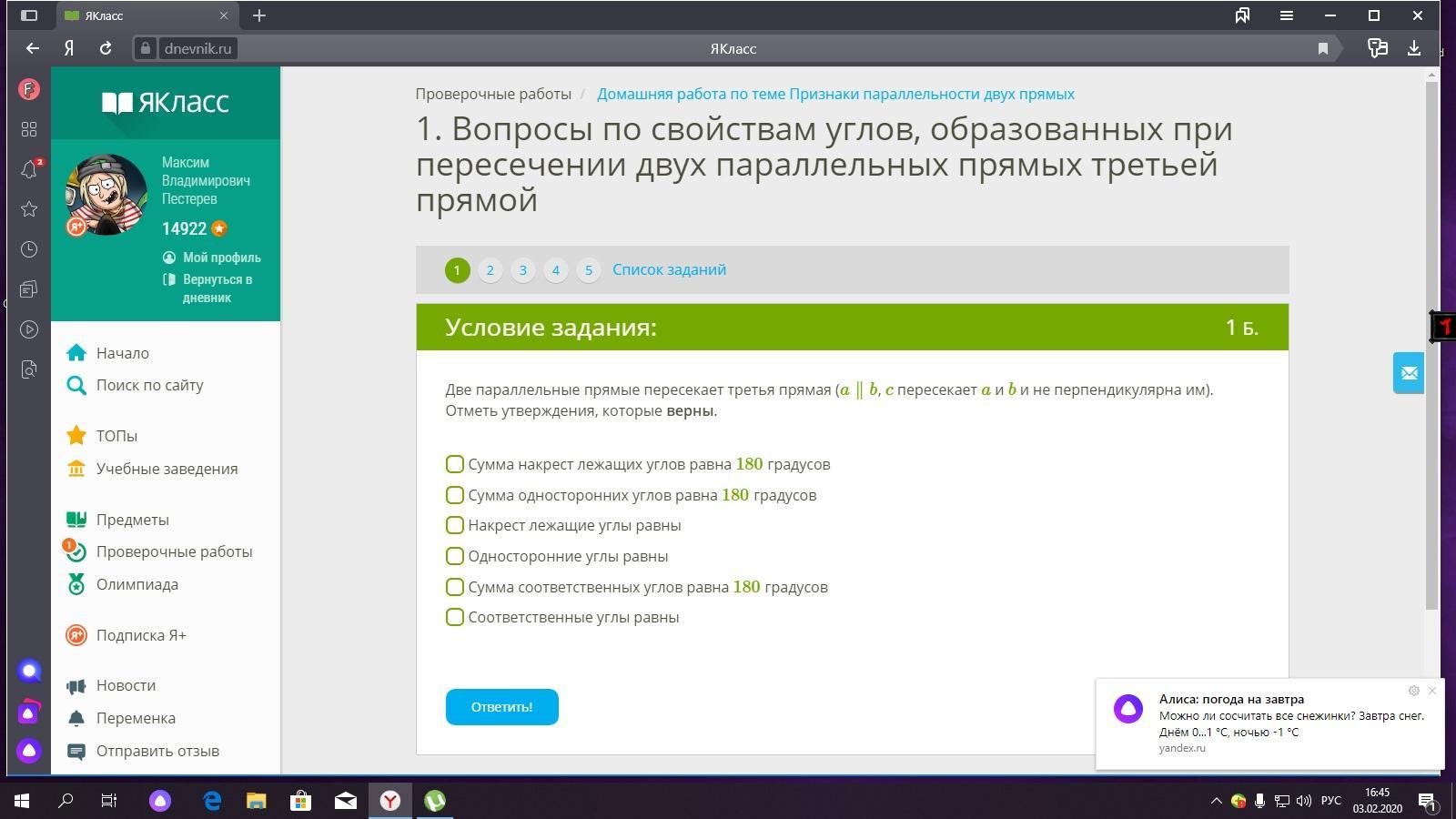Click Отправить отзыв in the sidebar
The width and height of the screenshot is (1456, 819).
click(157, 751)
